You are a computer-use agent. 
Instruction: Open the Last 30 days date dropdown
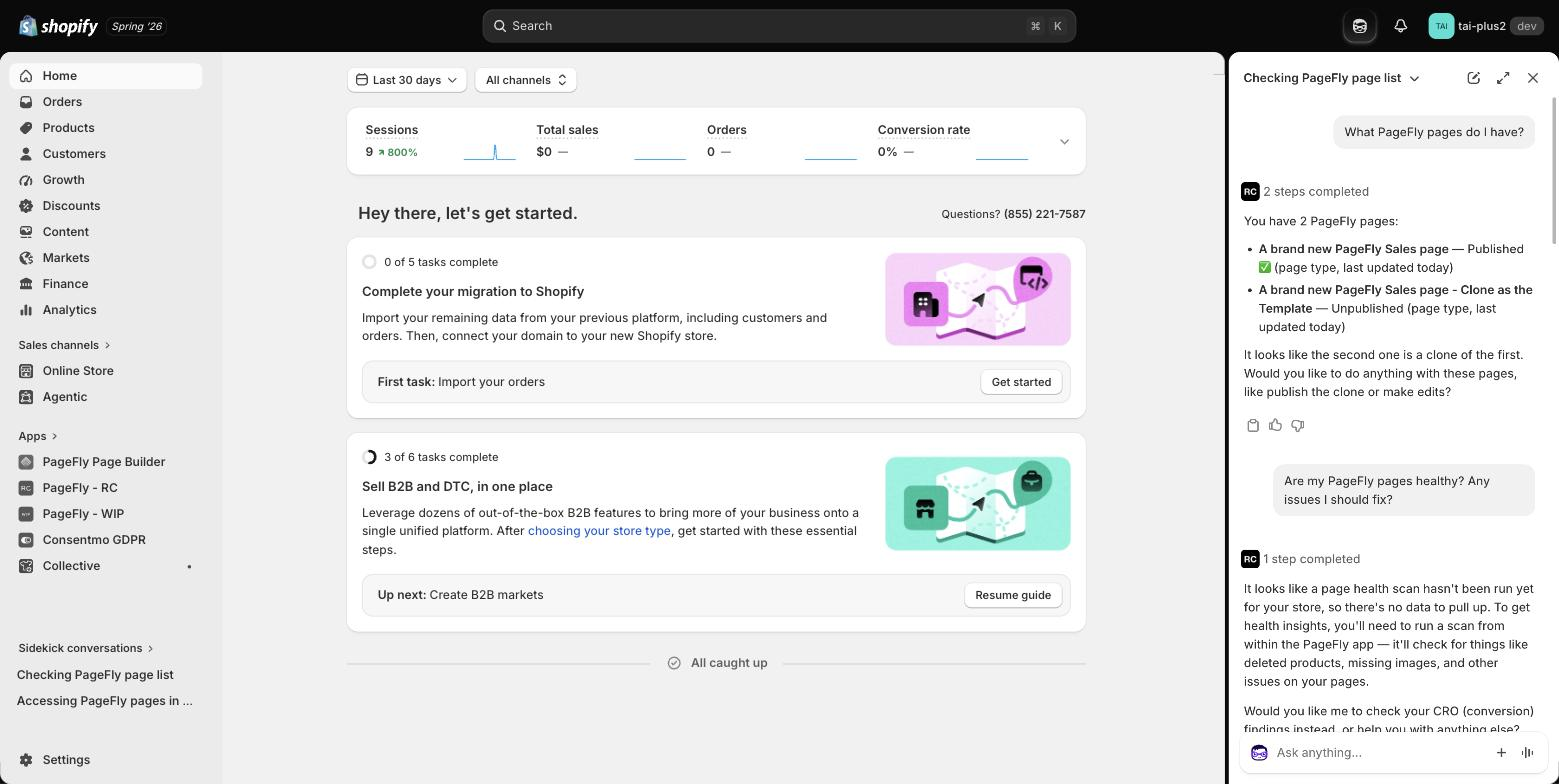coord(407,80)
